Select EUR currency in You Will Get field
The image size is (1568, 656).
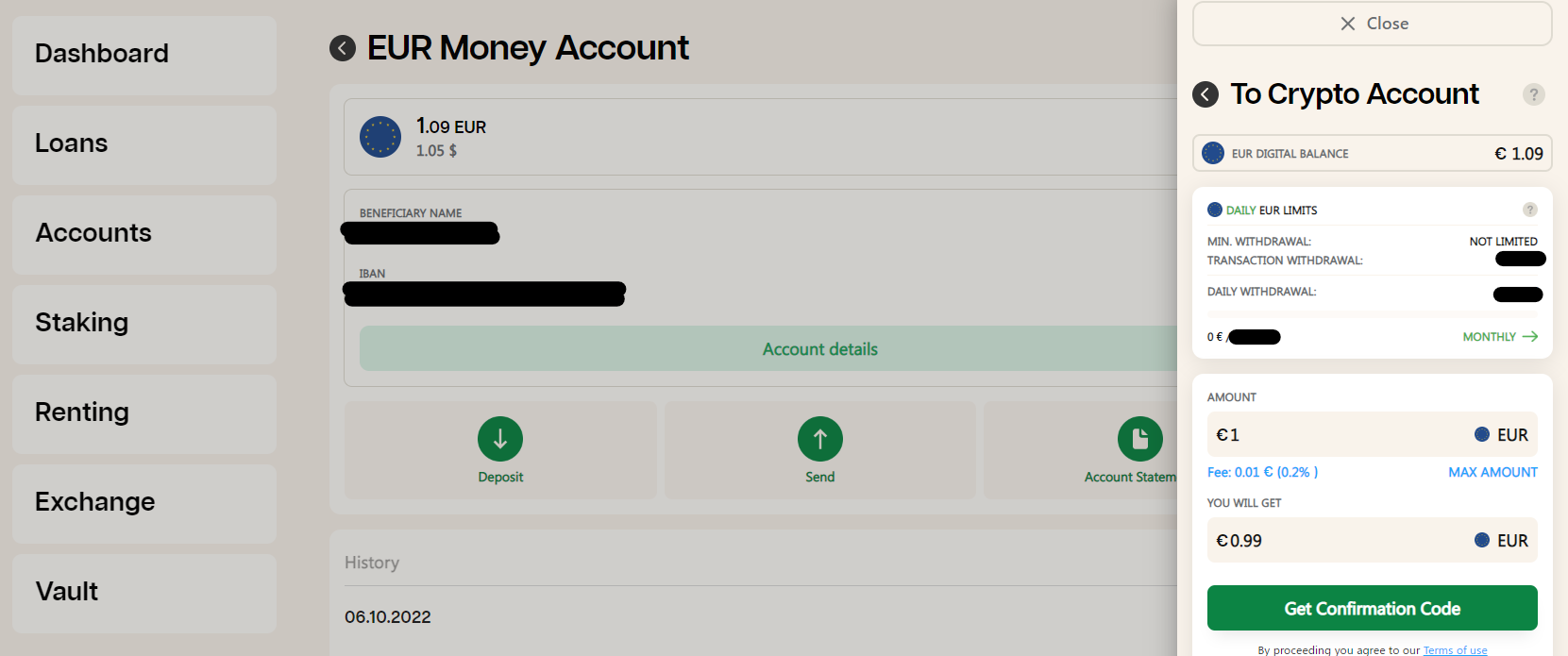(1501, 541)
